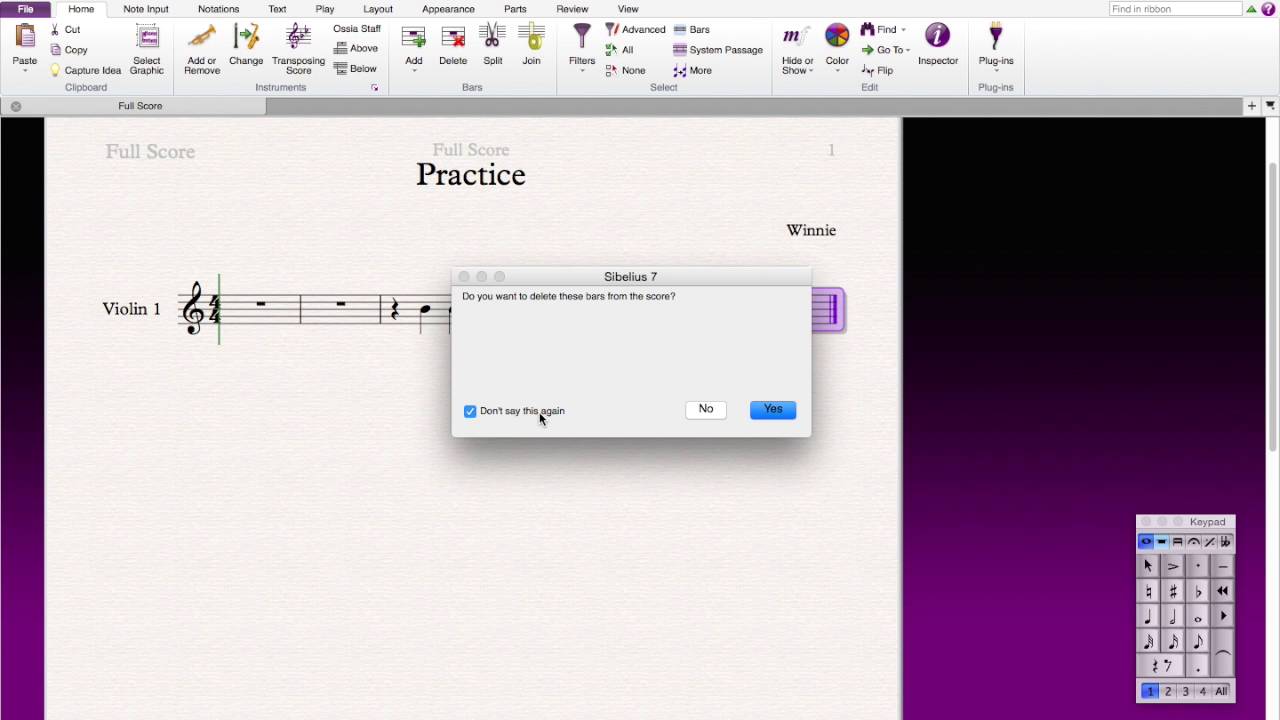This screenshot has width=1280, height=720.
Task: Click Select All in Select group
Action: 619,50
